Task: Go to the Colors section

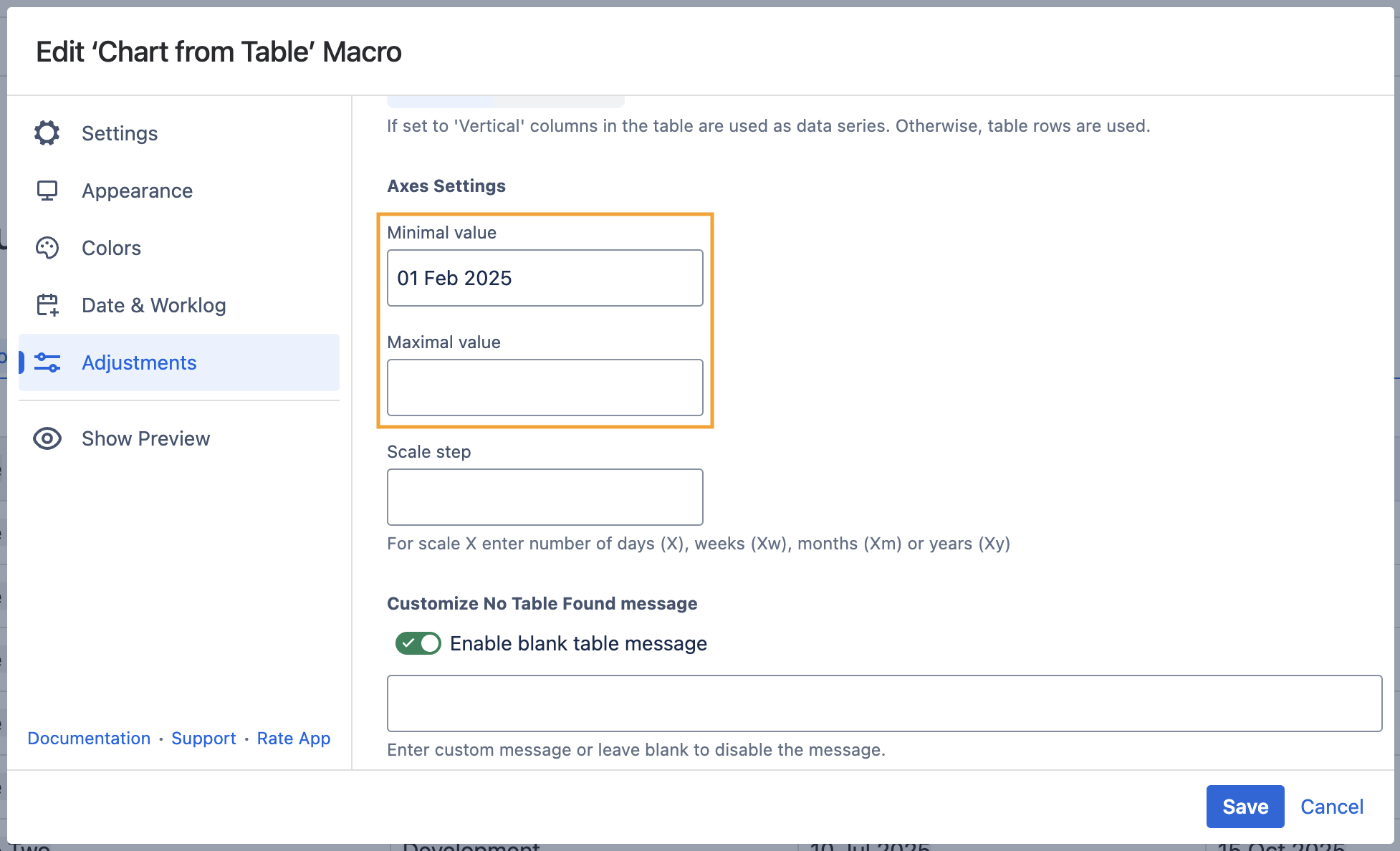Action: (x=111, y=248)
